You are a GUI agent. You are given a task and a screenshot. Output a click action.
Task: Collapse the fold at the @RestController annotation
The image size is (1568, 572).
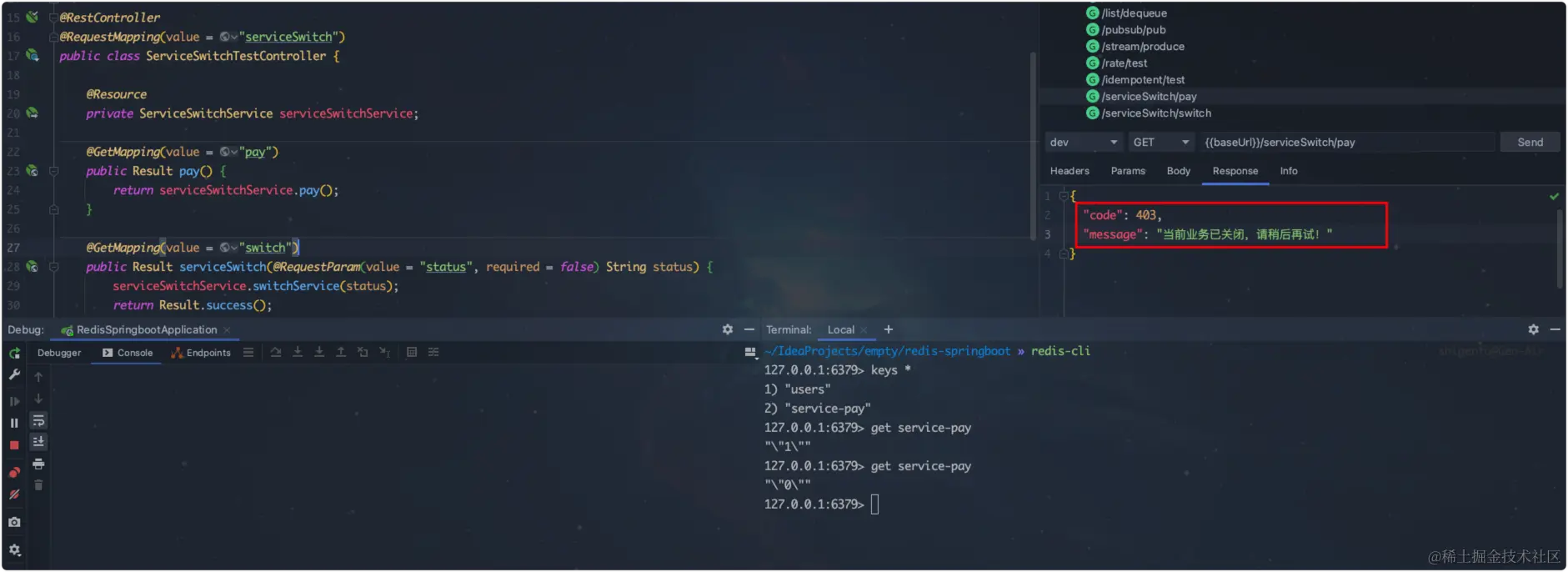point(54,18)
